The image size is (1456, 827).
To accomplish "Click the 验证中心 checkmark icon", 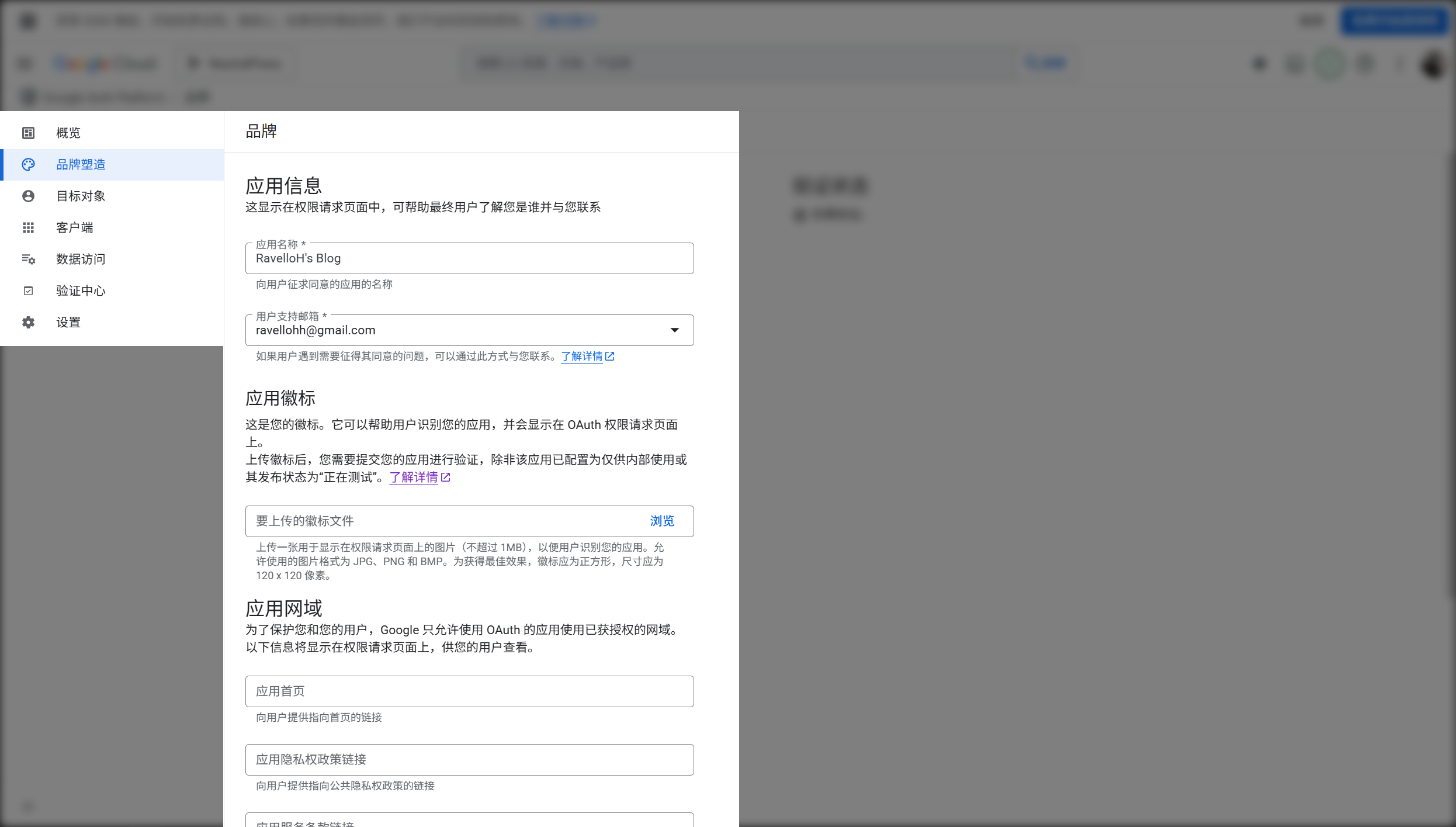I will 28,290.
